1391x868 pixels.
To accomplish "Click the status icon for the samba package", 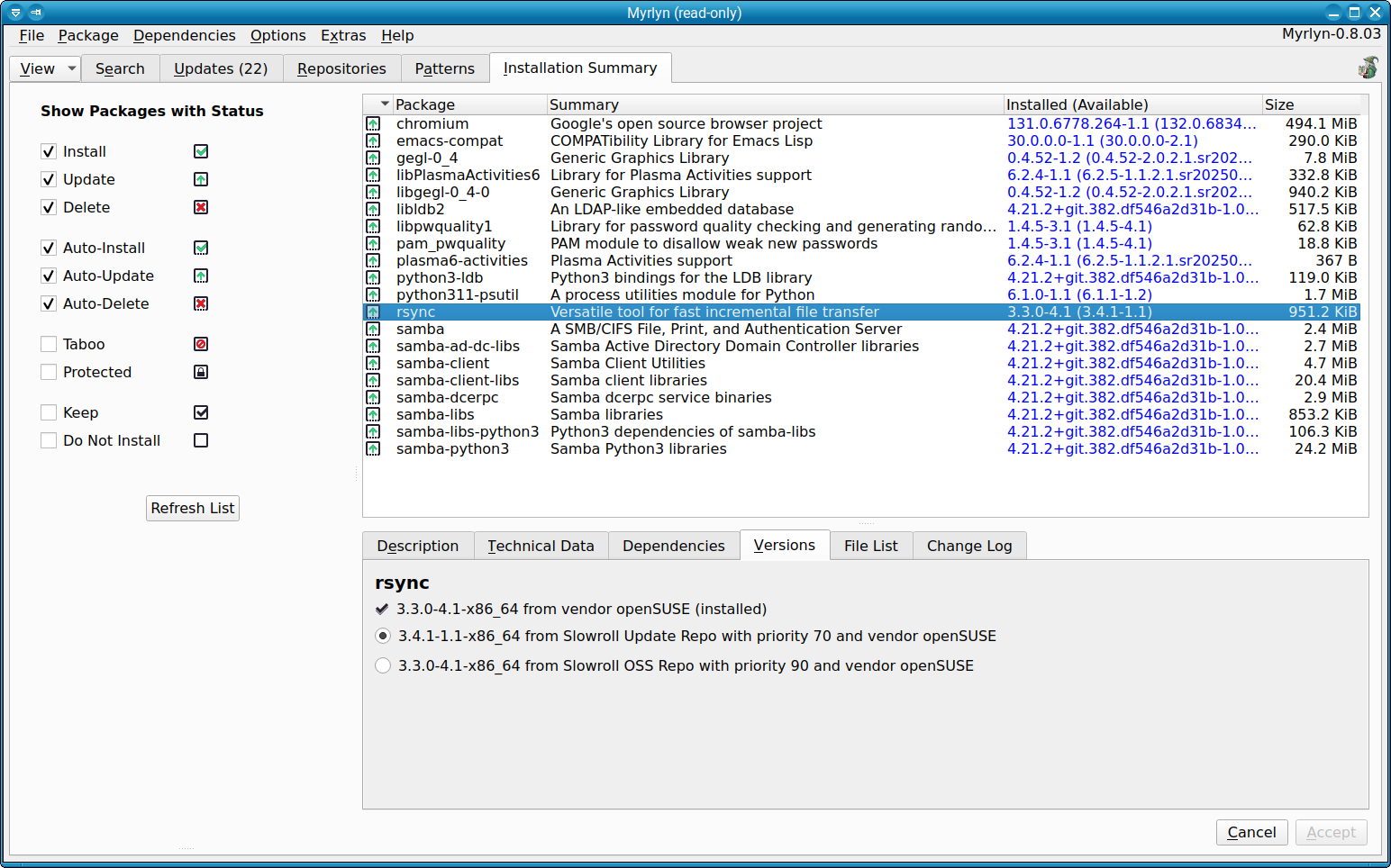I will (x=373, y=330).
